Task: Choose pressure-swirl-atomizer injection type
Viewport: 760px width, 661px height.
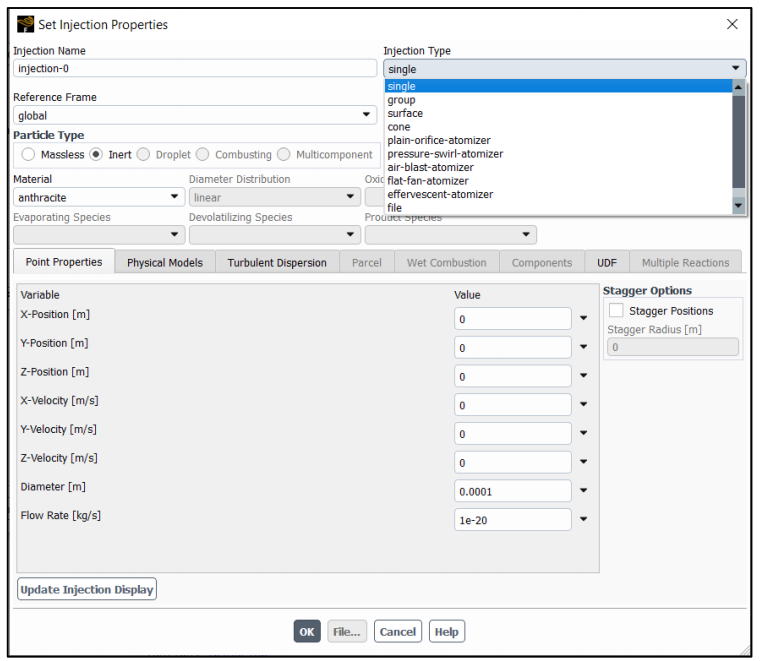Action: tap(558, 154)
